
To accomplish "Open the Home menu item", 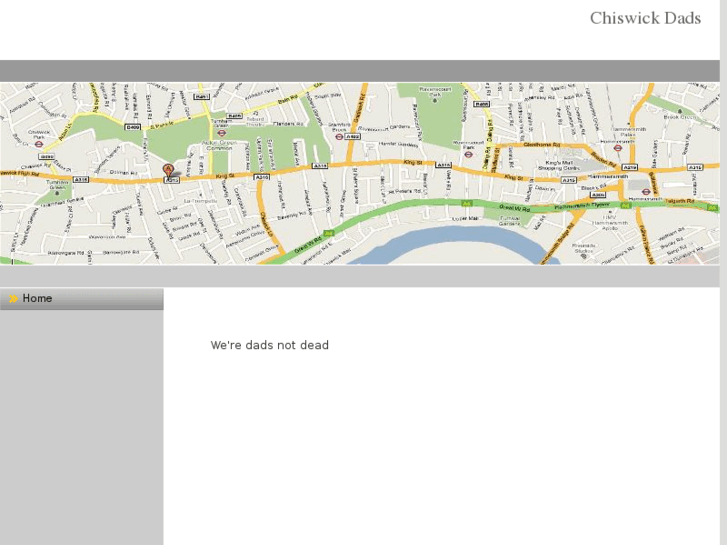I will tap(82, 299).
